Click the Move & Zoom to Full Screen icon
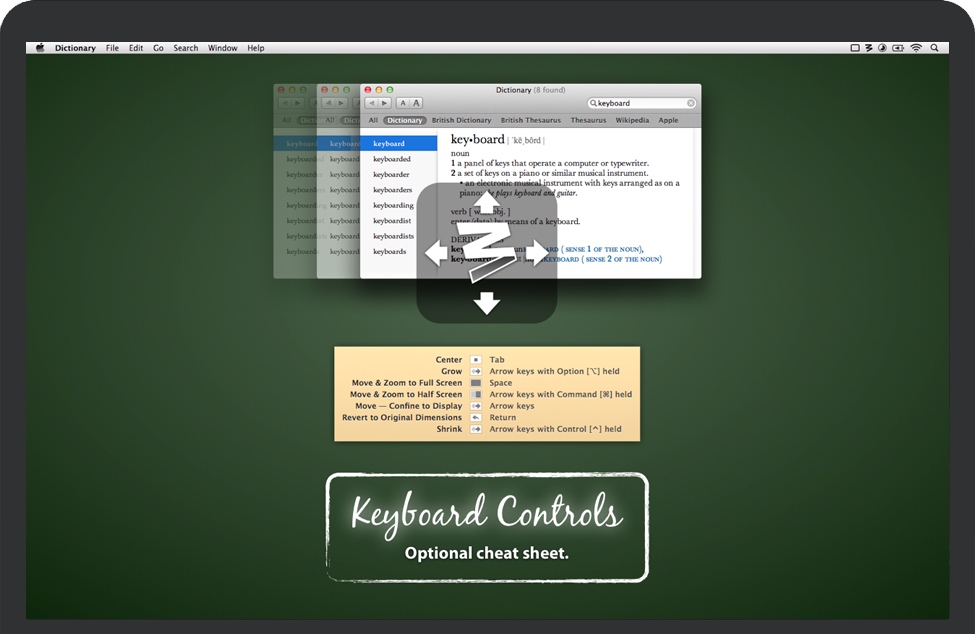The height and width of the screenshot is (634, 975). coord(476,383)
